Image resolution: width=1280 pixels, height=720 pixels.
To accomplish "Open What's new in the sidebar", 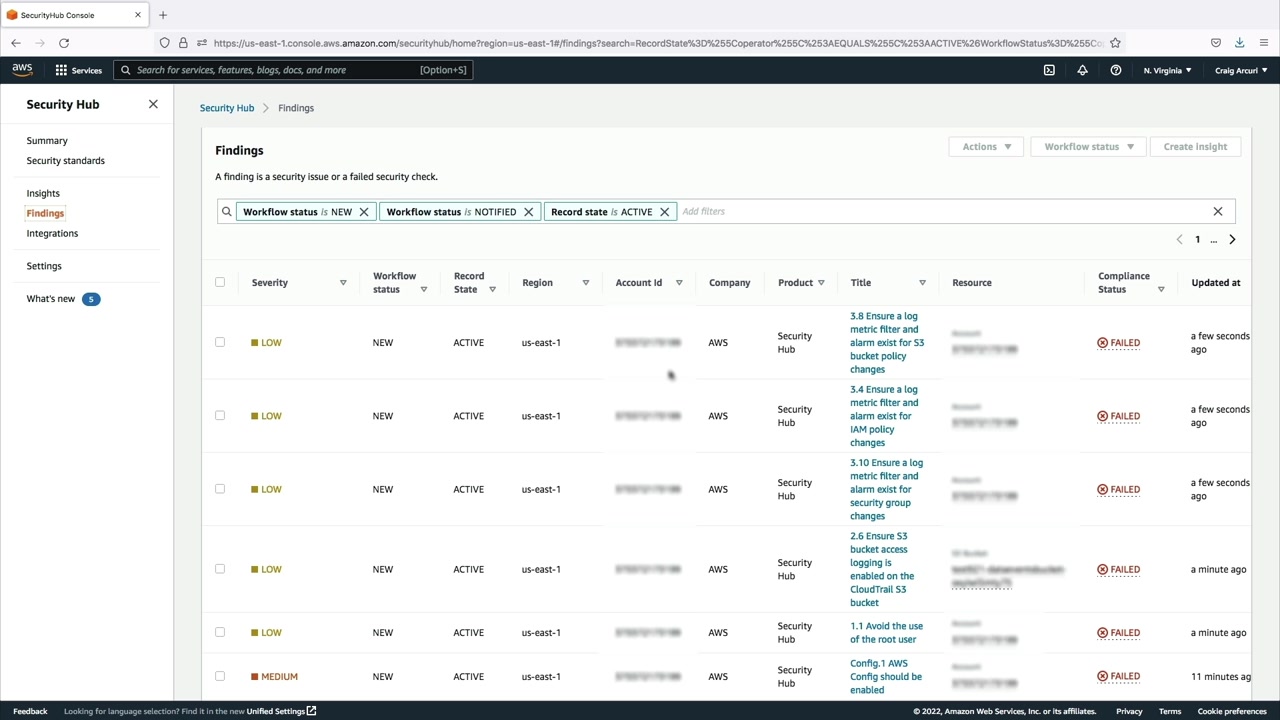I will click(51, 299).
